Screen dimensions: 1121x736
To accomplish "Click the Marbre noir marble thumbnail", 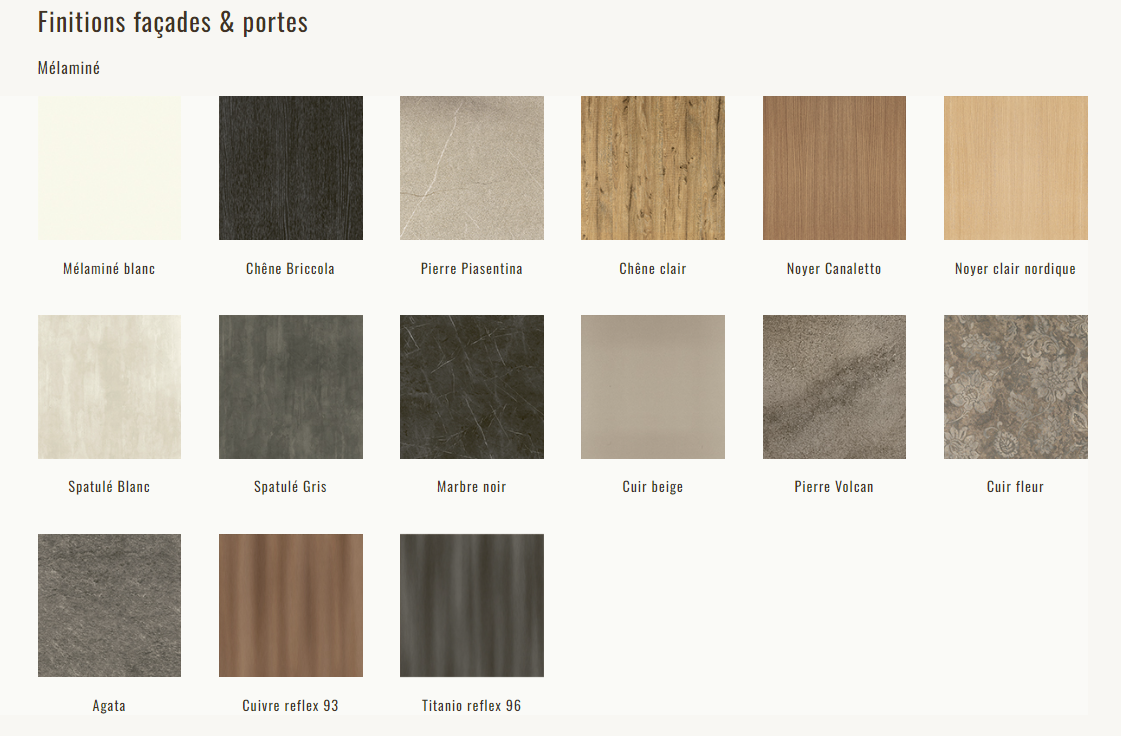I will click(472, 387).
